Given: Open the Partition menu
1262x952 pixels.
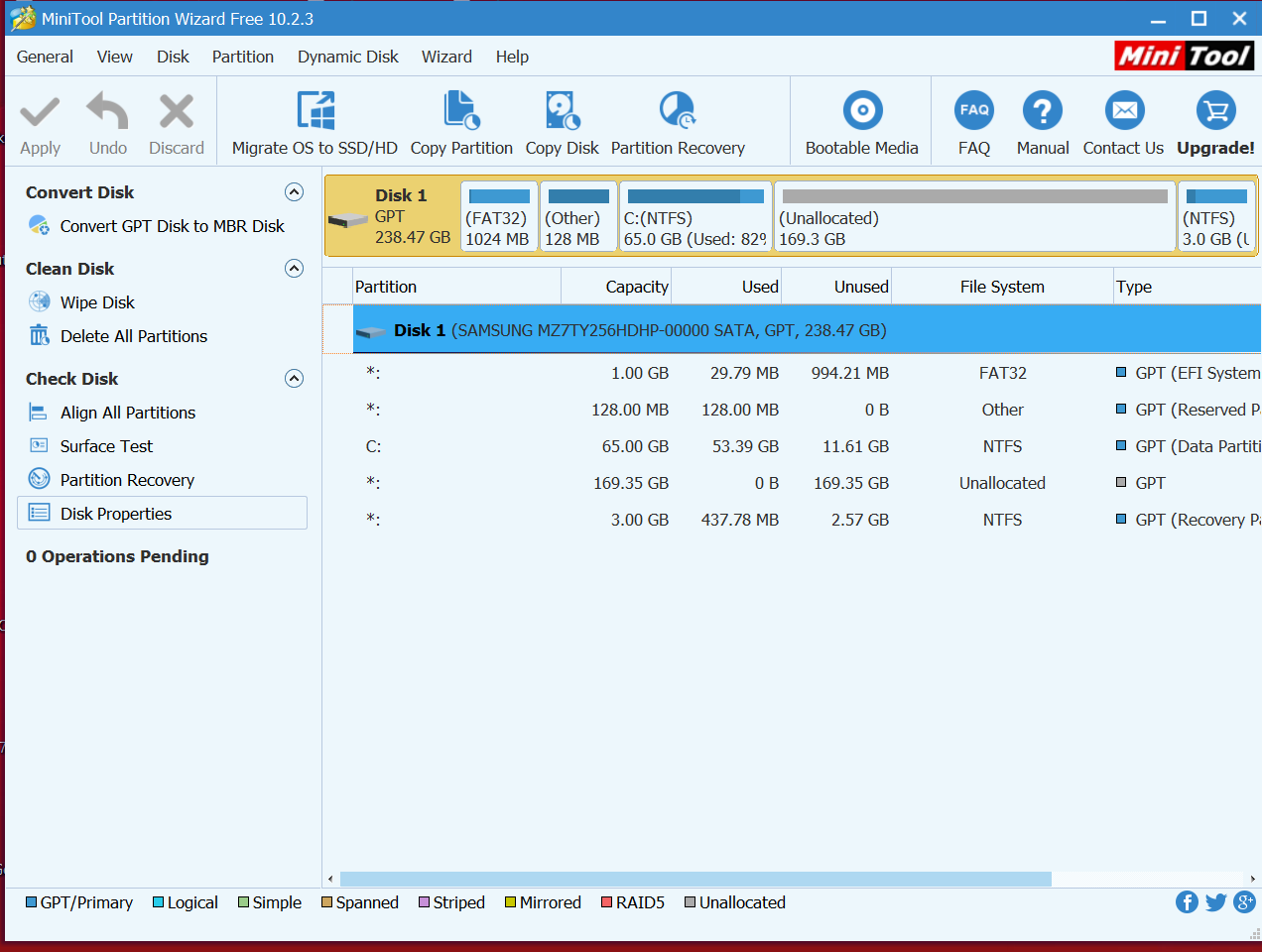Looking at the screenshot, I should 243,57.
